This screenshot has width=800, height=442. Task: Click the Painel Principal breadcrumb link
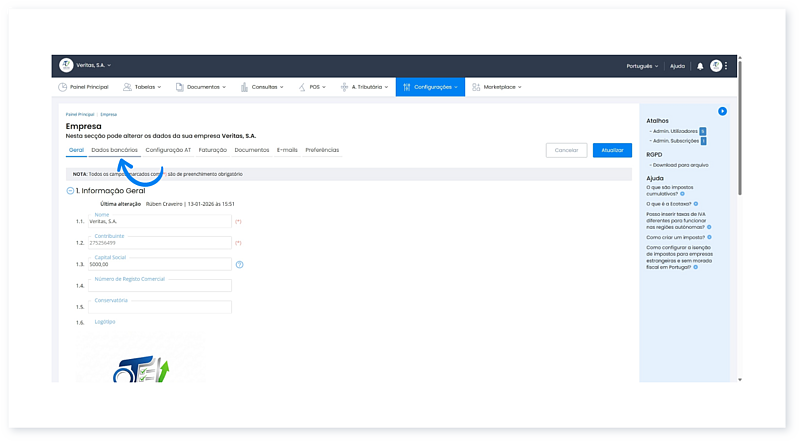(x=80, y=114)
